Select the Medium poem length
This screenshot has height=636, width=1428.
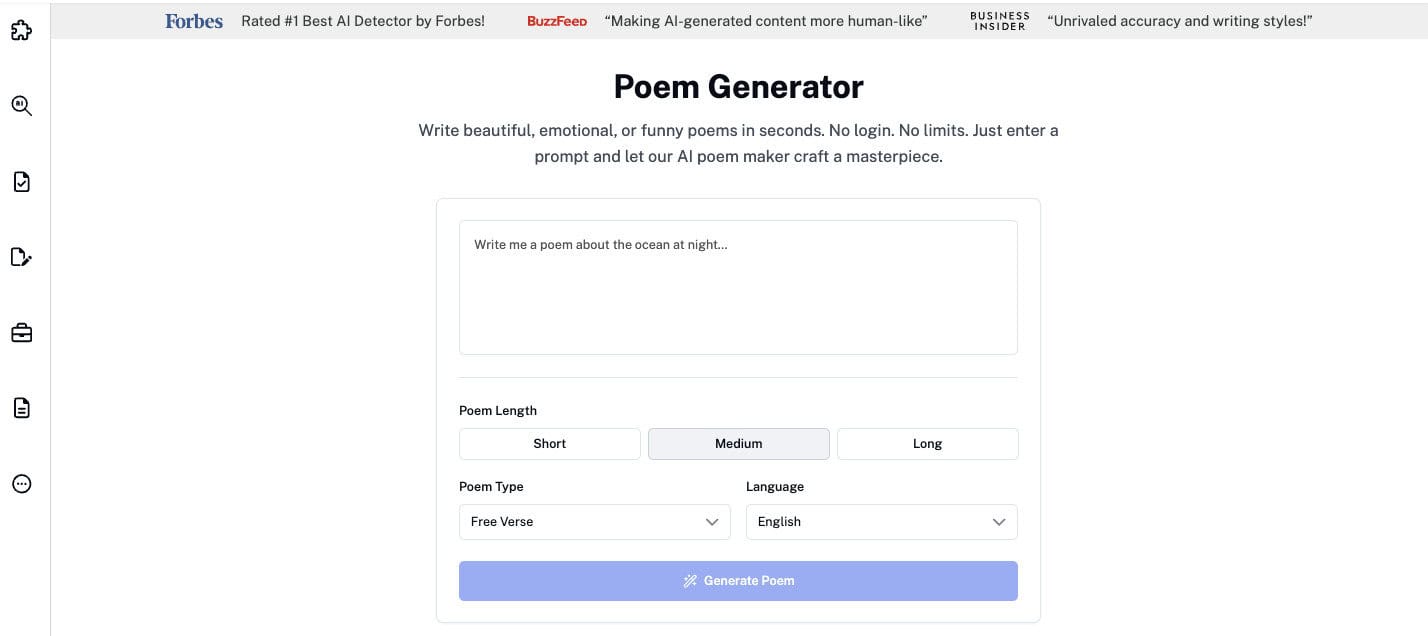(x=738, y=444)
